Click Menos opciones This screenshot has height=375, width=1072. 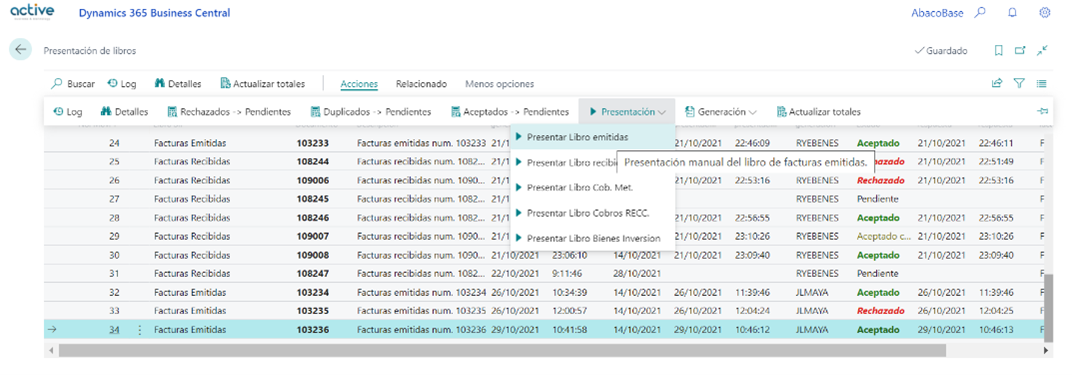coord(499,84)
